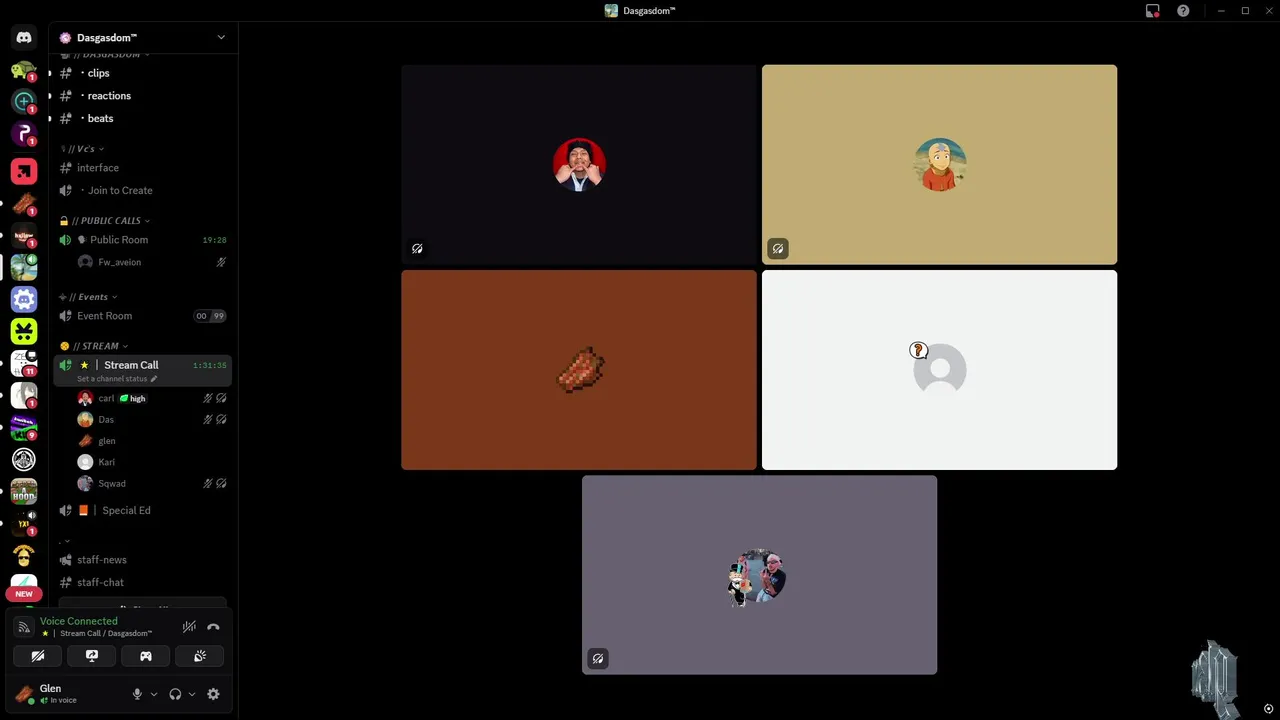Toggle noise suppression in voice panel
Image resolution: width=1280 pixels, height=720 pixels.
click(x=189, y=627)
